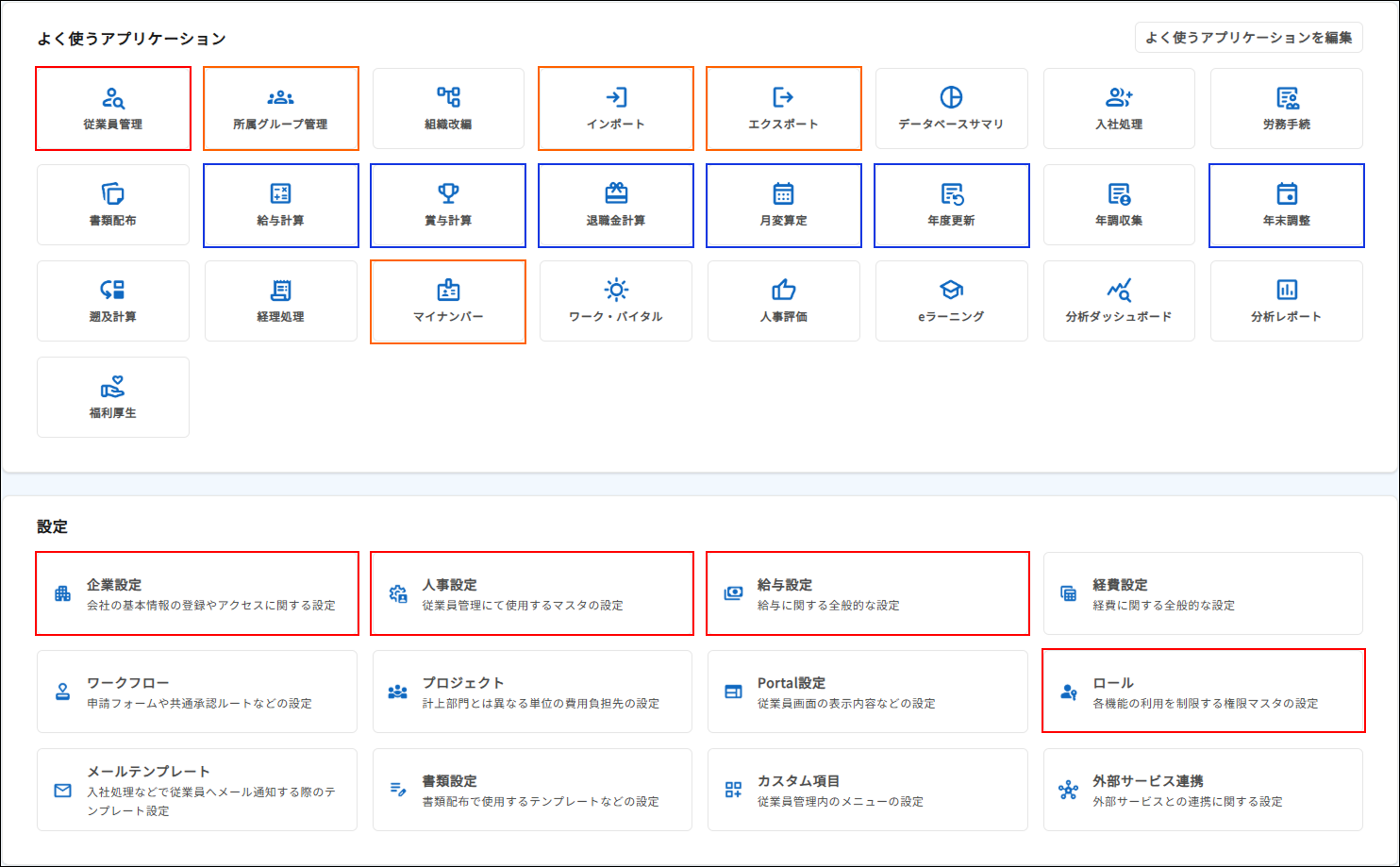This screenshot has width=1400, height=867.
Task: Click the 企業設定 building icon
Action: 62,593
